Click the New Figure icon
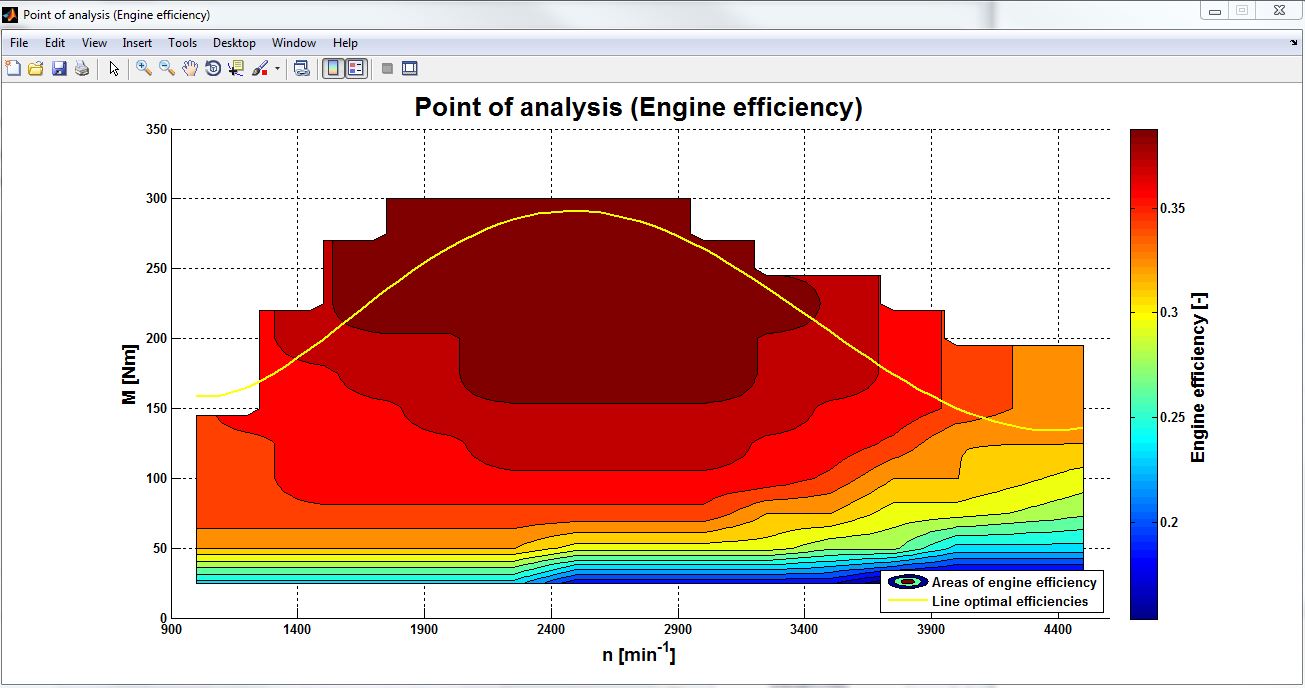 tap(13, 68)
